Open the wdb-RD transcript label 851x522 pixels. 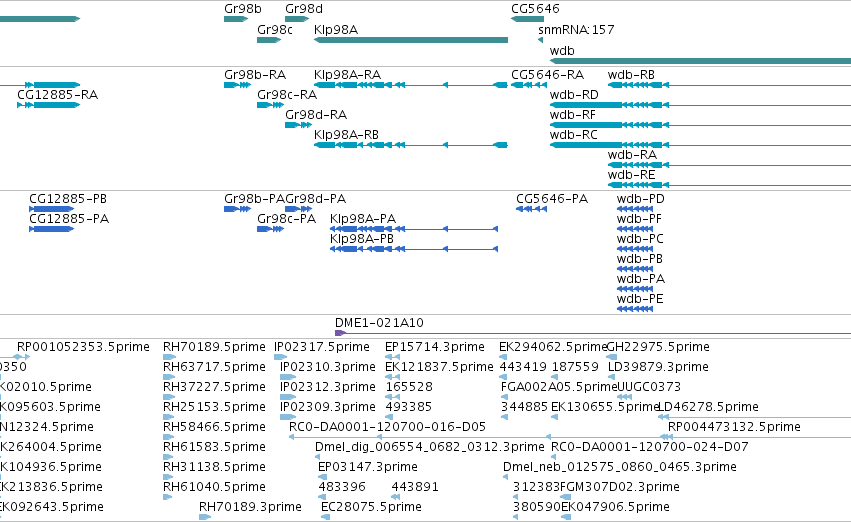(574, 94)
